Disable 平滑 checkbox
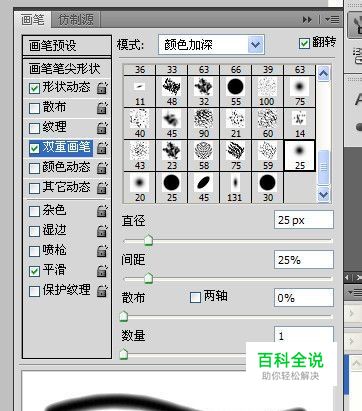The height and width of the screenshot is (411, 362). click(34, 271)
